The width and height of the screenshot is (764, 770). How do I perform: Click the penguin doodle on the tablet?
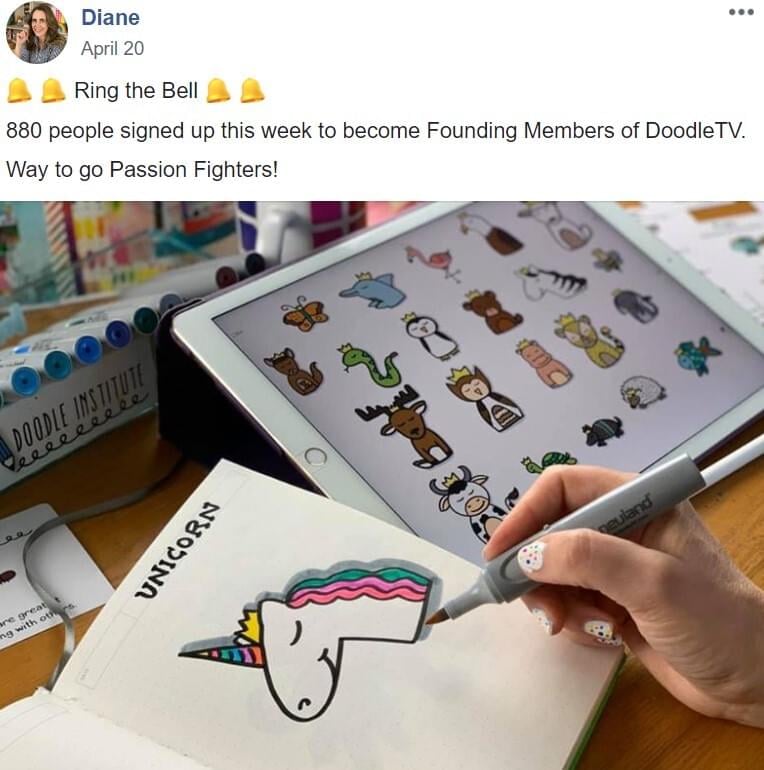[433, 334]
